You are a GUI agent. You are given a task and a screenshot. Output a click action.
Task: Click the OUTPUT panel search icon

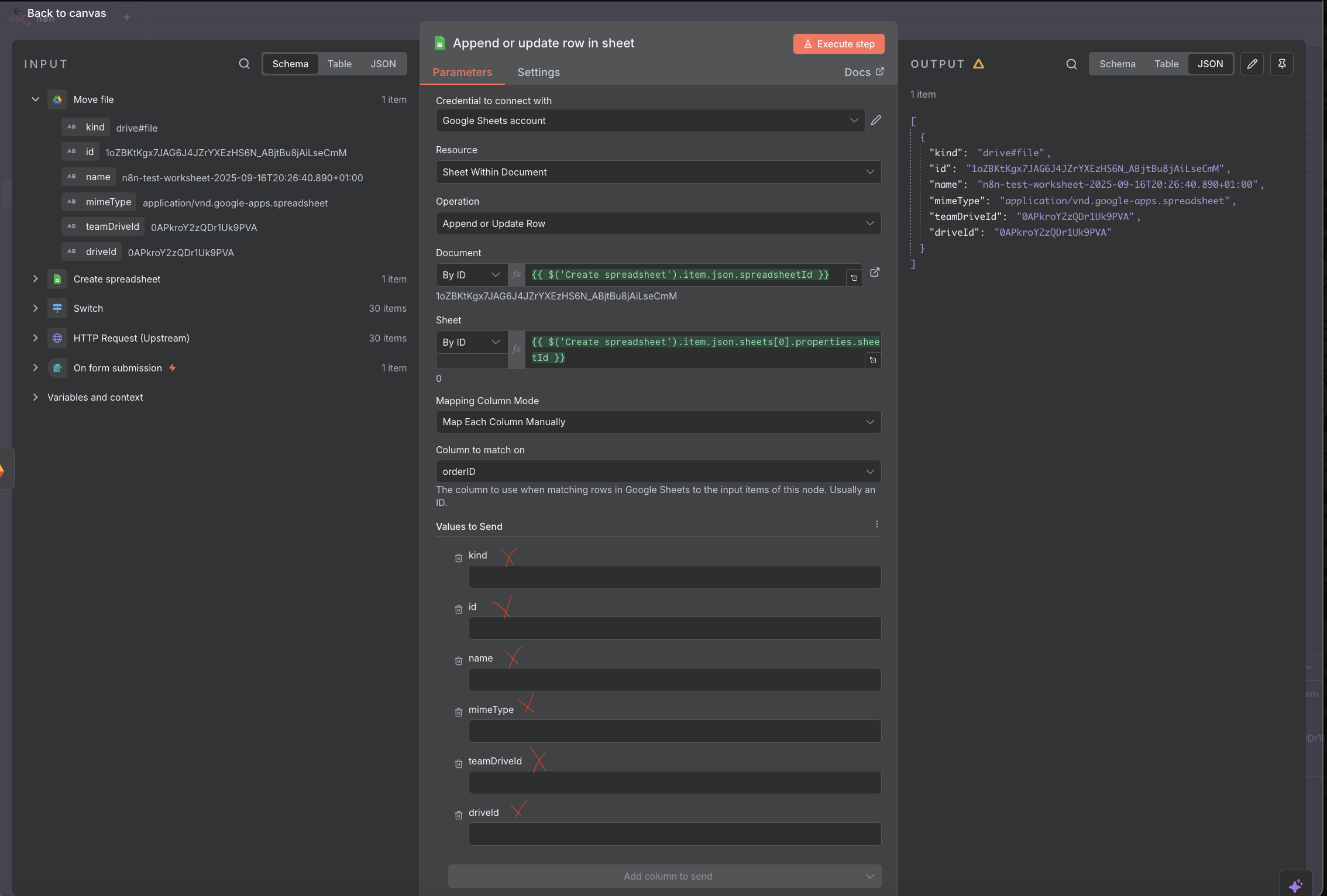click(x=1071, y=64)
